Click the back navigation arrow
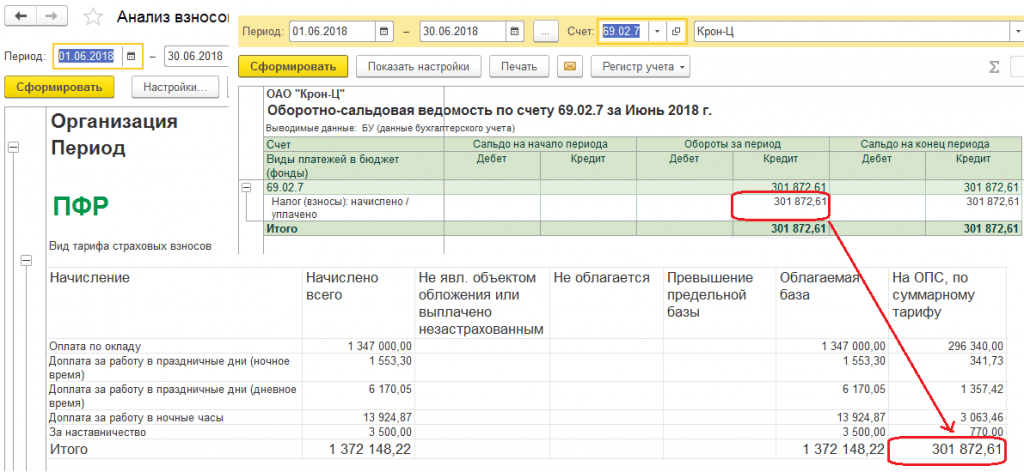The width and height of the screenshot is (1024, 472). click(x=22, y=17)
